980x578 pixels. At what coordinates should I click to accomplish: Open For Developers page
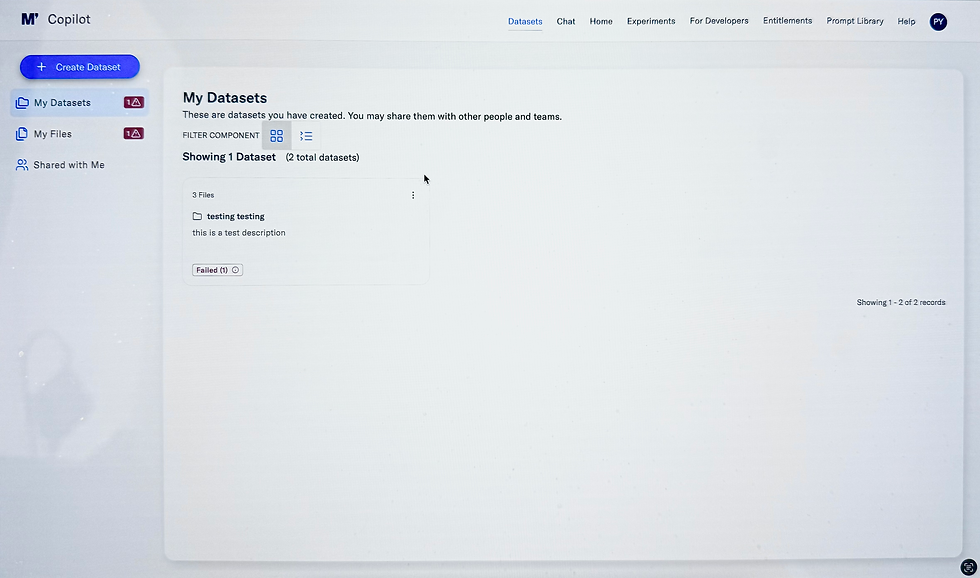point(719,21)
